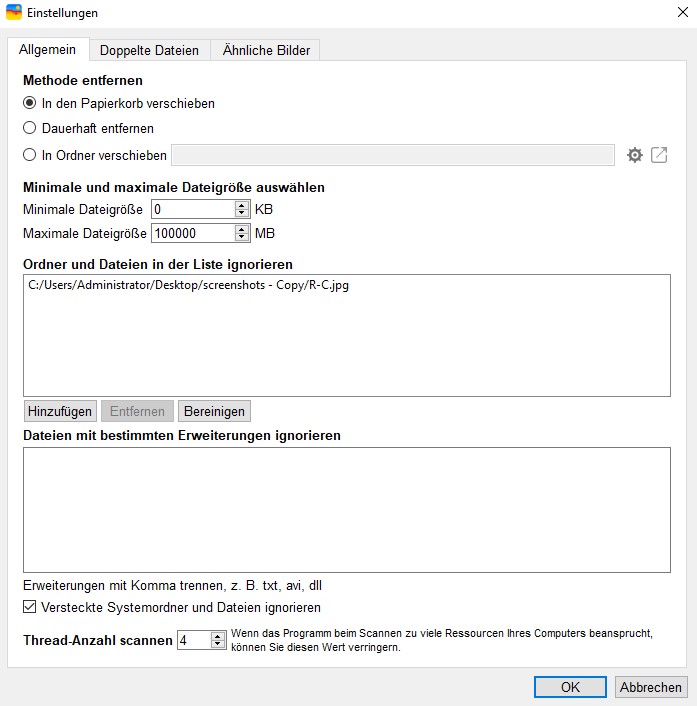Decrease Maximale Dateigröße with down arrow
Viewport: 697px width, 706px height.
[242, 237]
